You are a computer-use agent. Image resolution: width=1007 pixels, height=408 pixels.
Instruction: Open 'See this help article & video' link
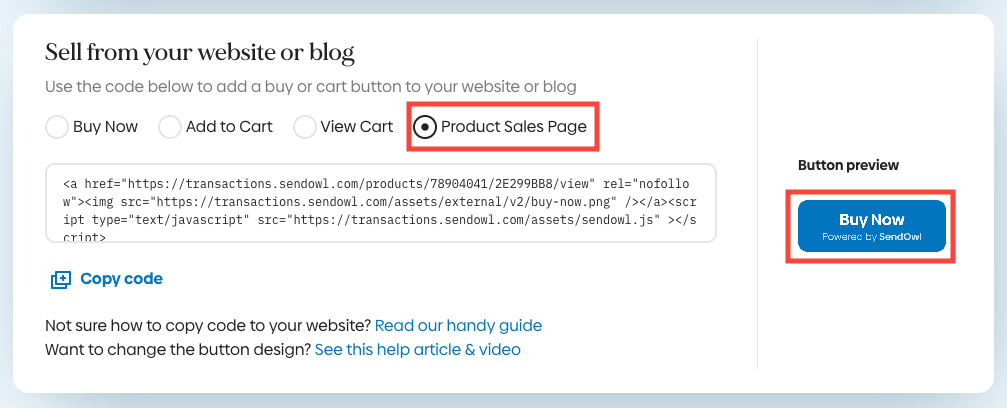tap(417, 350)
